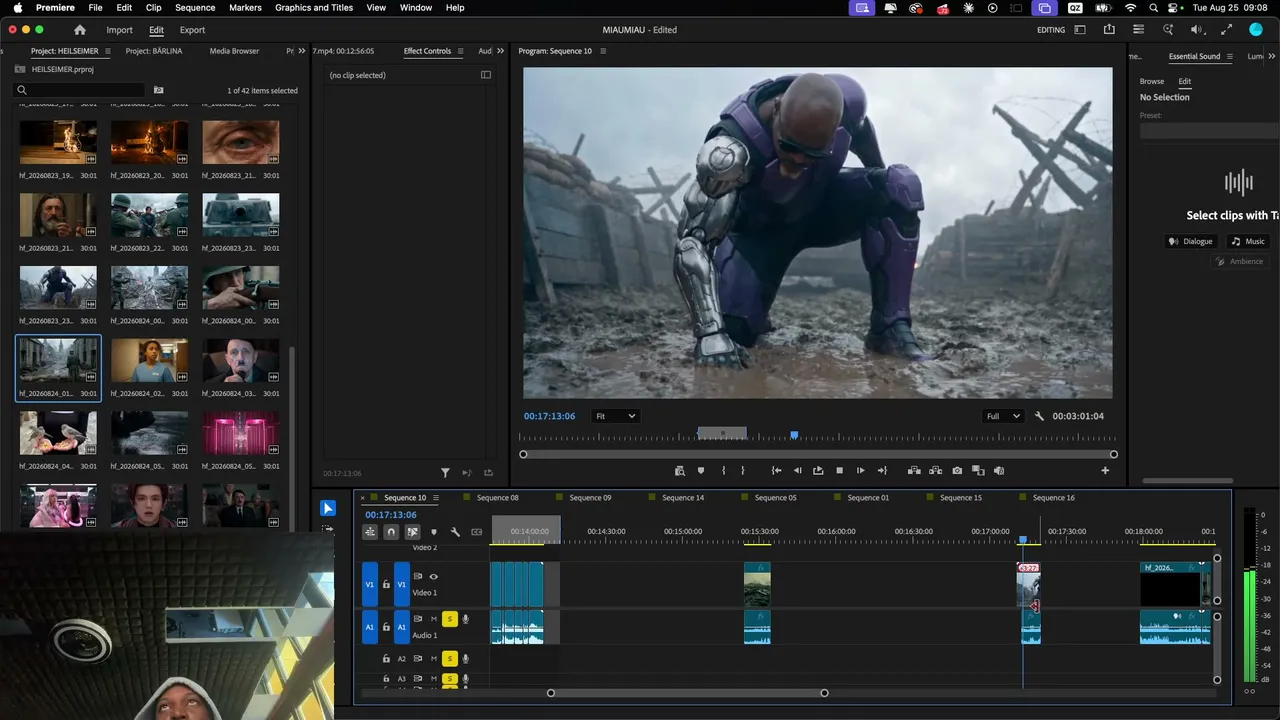
Task: Open the audio volume icon in header
Action: point(1196,30)
